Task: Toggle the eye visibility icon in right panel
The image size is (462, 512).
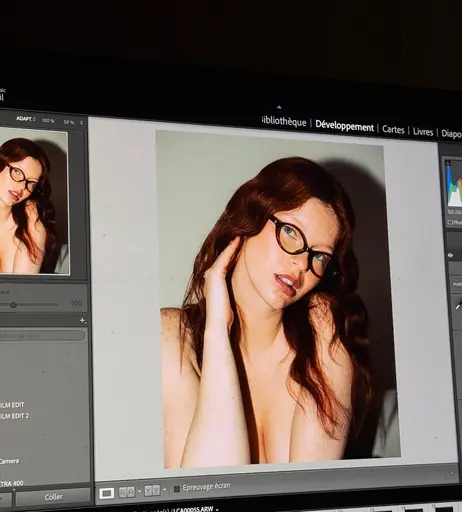Action: (450, 255)
